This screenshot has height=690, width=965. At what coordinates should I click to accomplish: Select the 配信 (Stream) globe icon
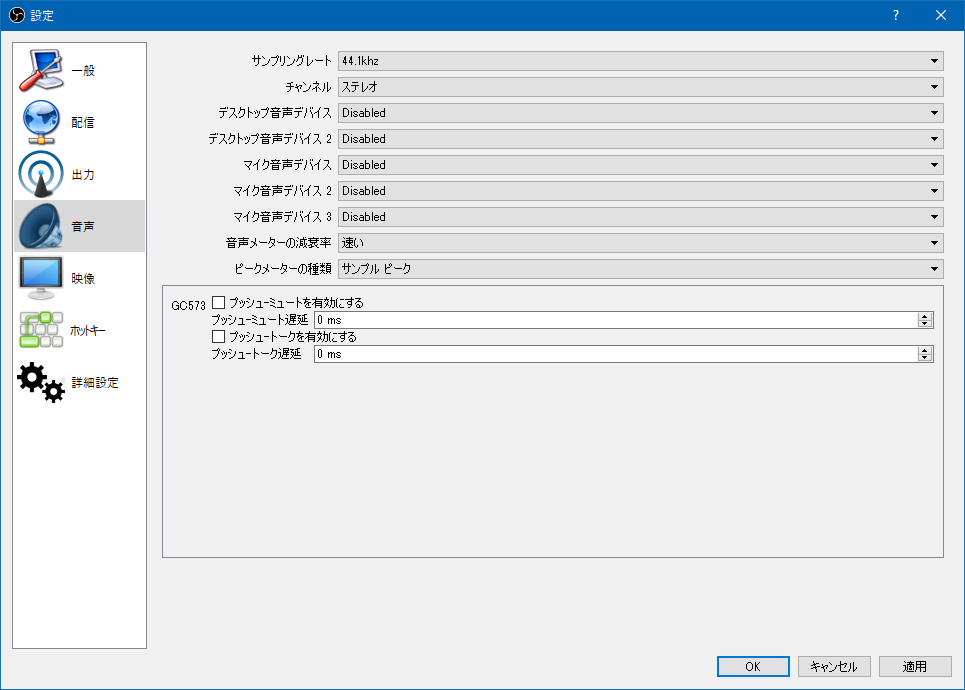tap(41, 122)
